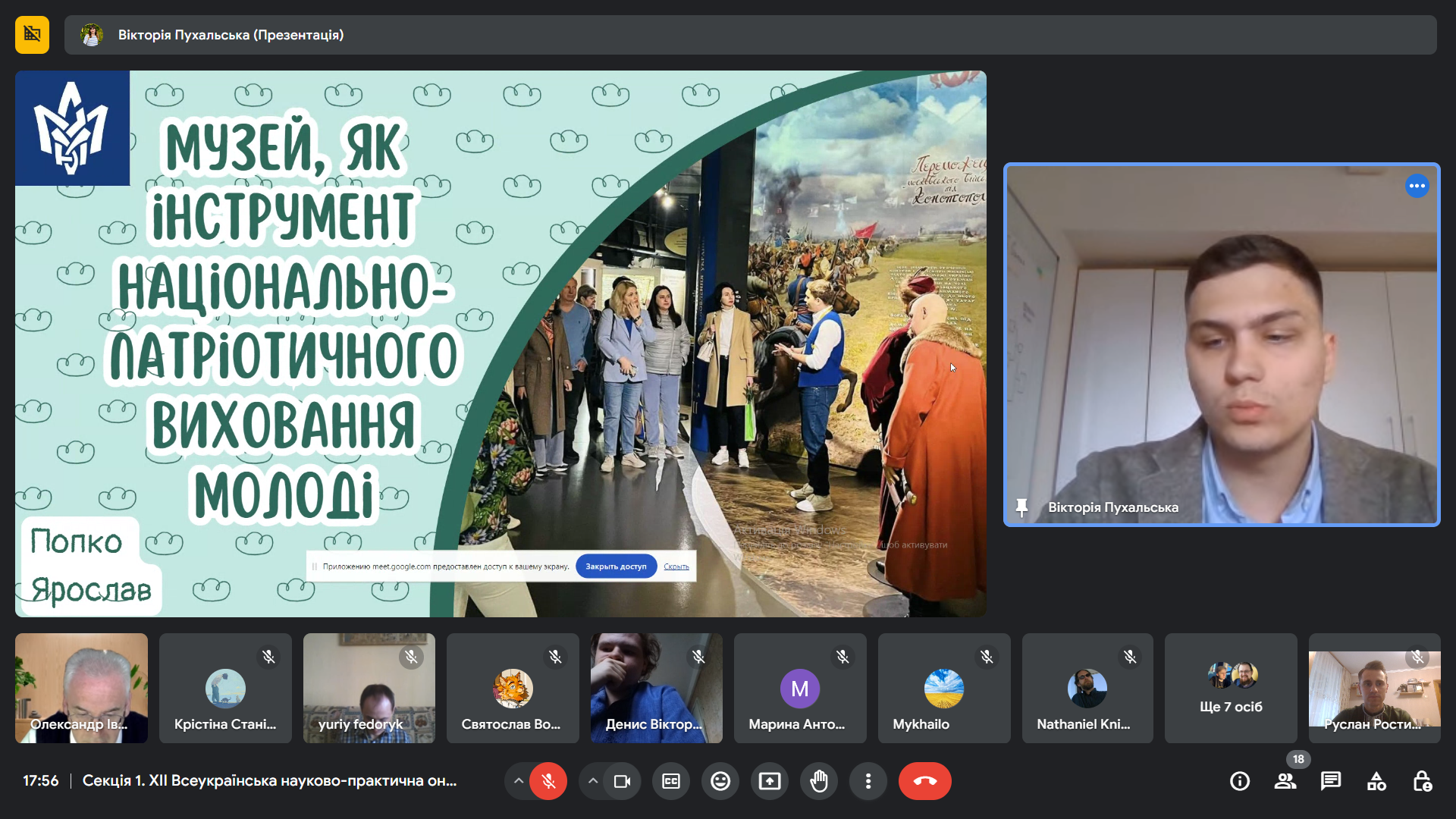Image resolution: width=1456 pixels, height=819 pixels.
Task: Click the Скрыть link
Action: click(676, 566)
